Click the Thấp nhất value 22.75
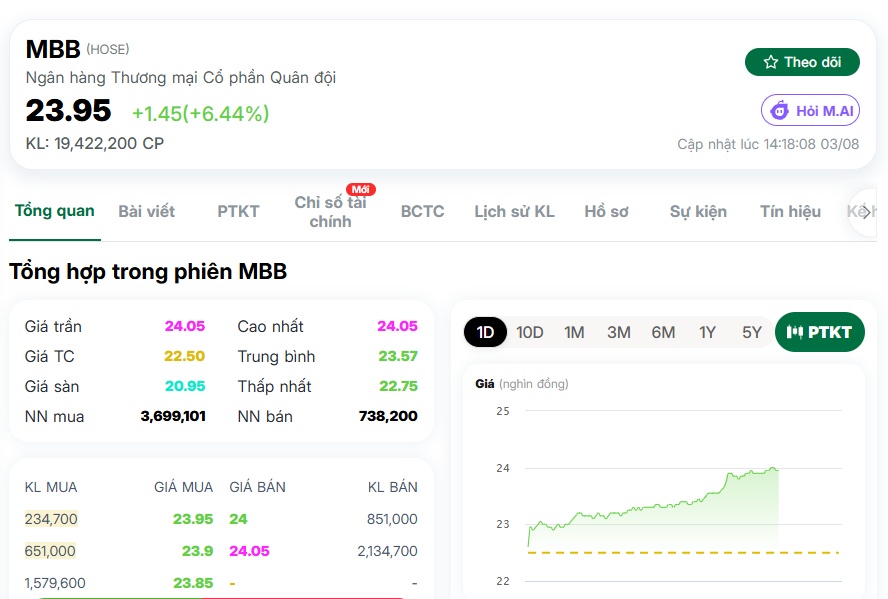 click(399, 386)
